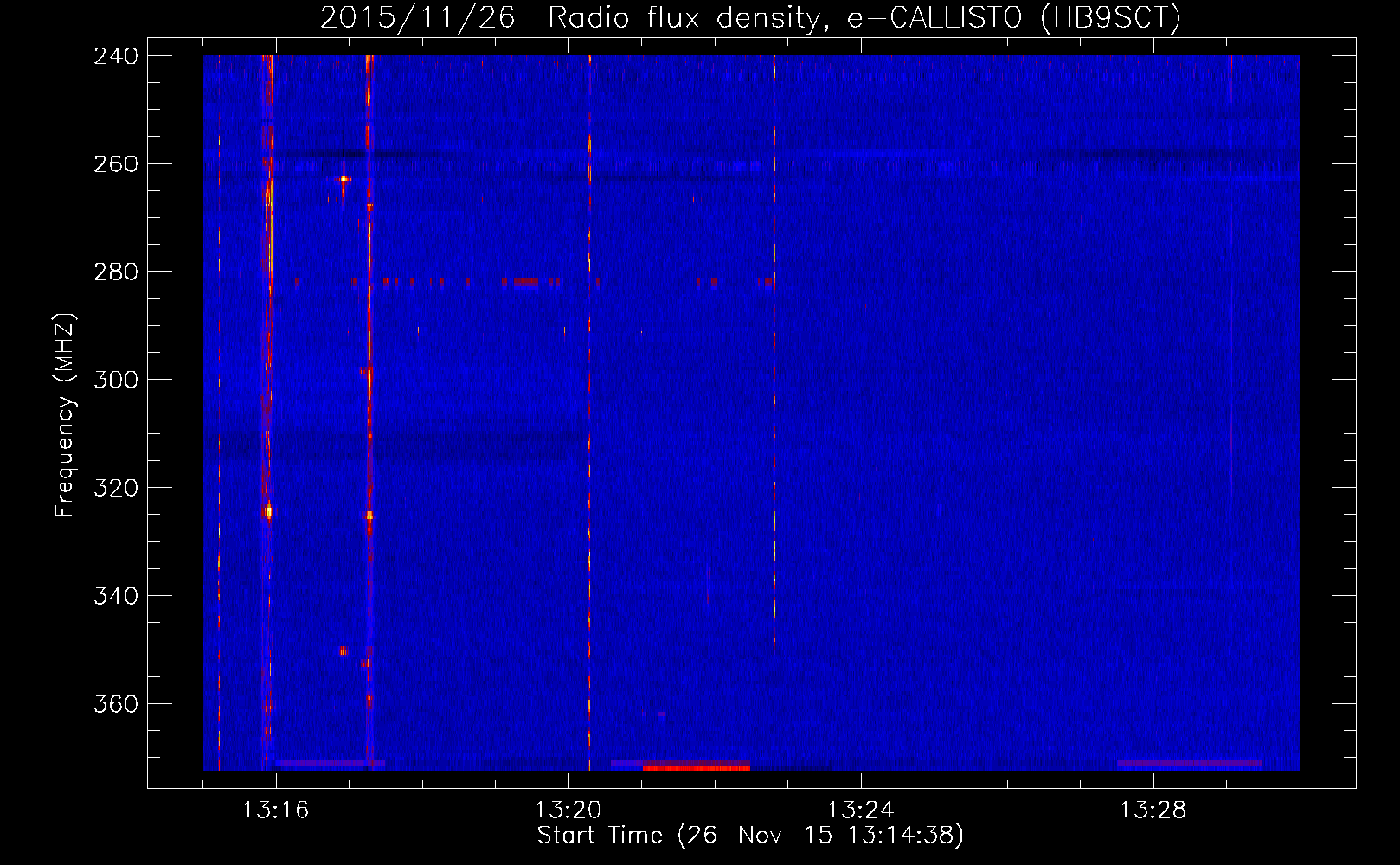Select the 340 frequency tick label
This screenshot has width=1400, height=865.
click(x=116, y=597)
